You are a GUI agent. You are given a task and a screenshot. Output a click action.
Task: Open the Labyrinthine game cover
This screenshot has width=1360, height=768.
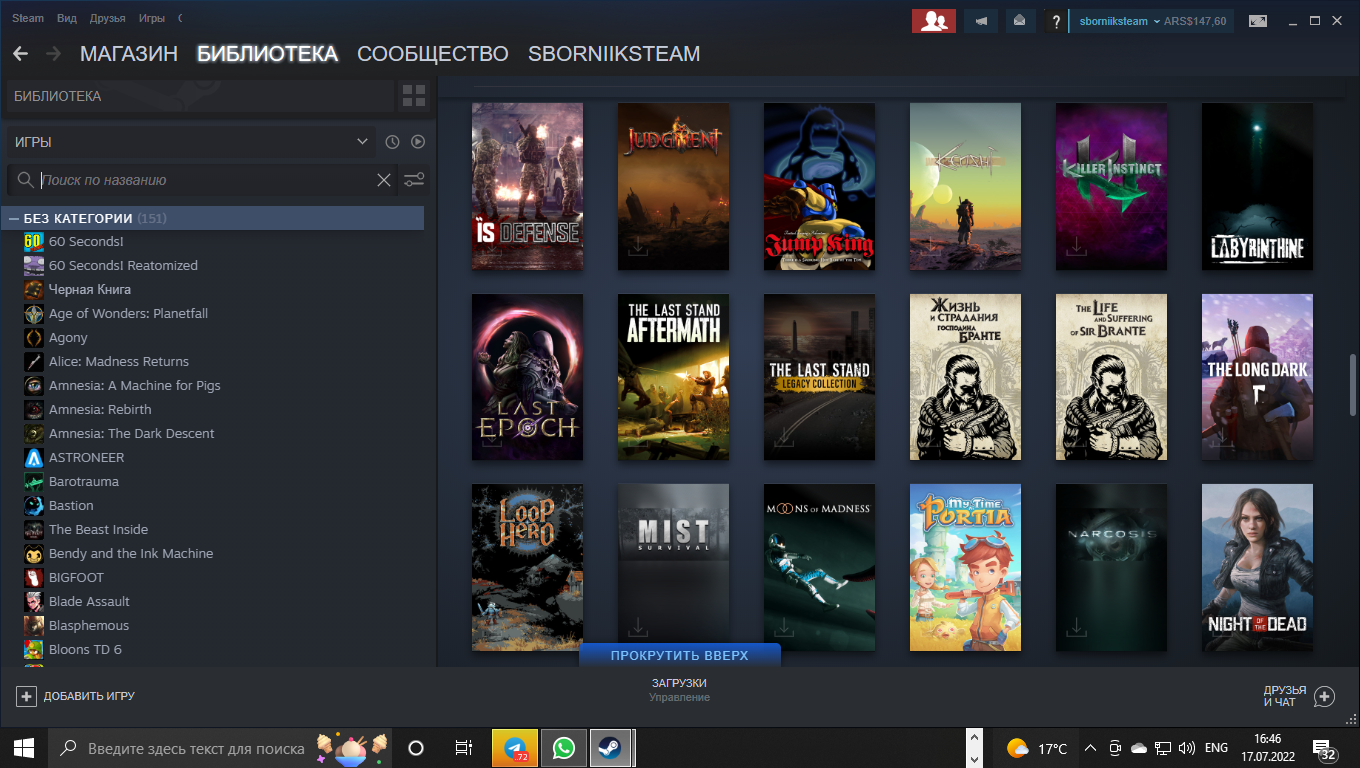click(1257, 186)
